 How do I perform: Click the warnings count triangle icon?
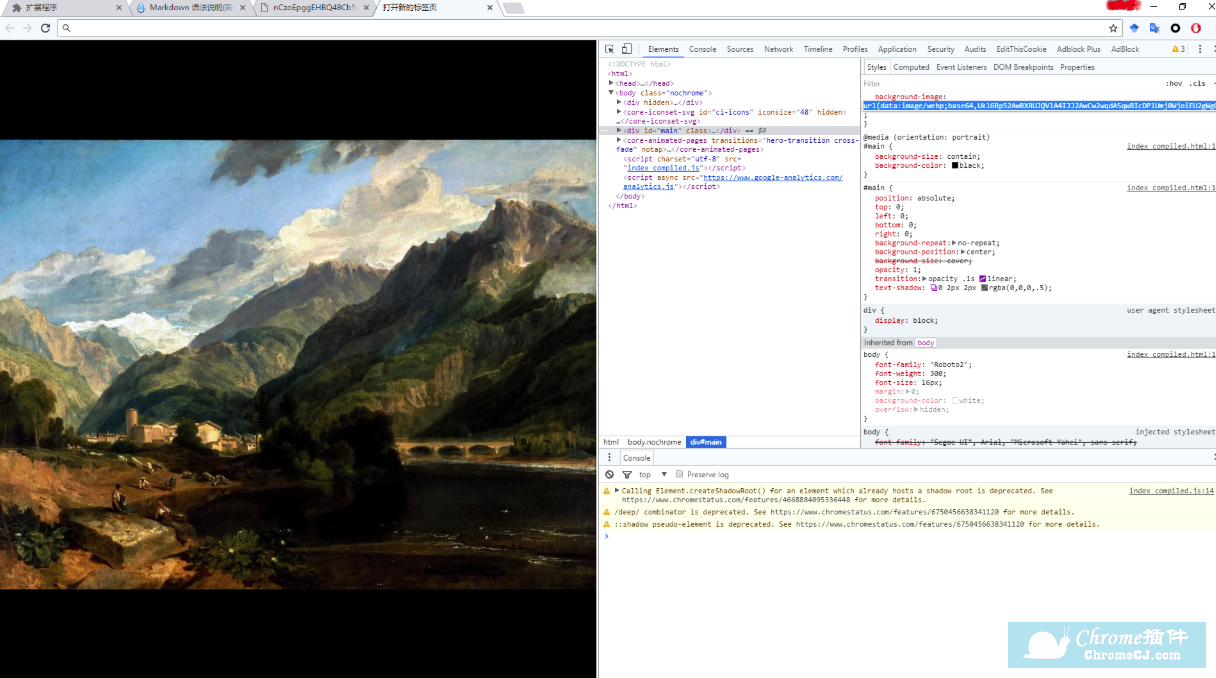pyautogui.click(x=1176, y=49)
